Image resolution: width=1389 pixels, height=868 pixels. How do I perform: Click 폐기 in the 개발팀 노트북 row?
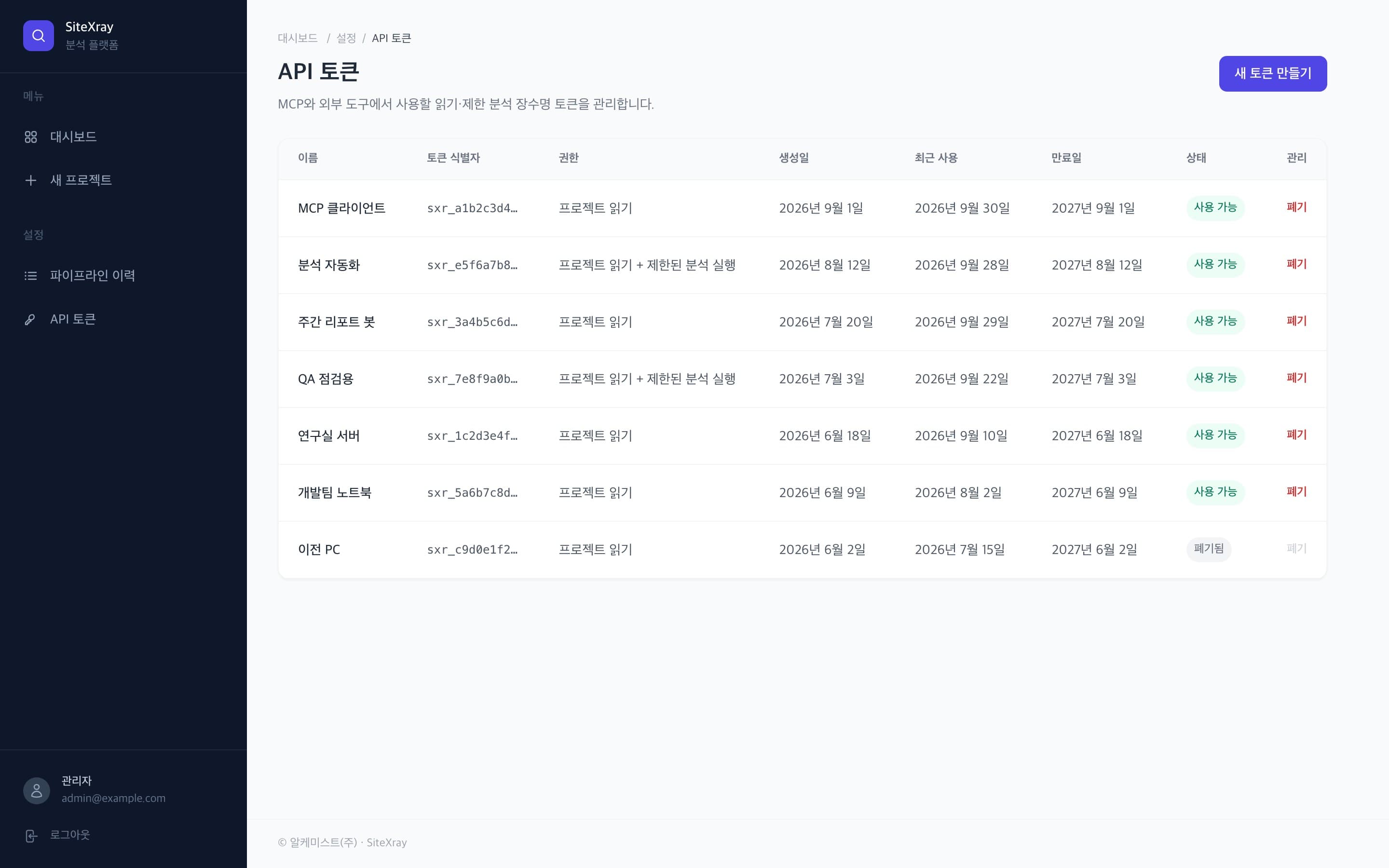(1296, 491)
